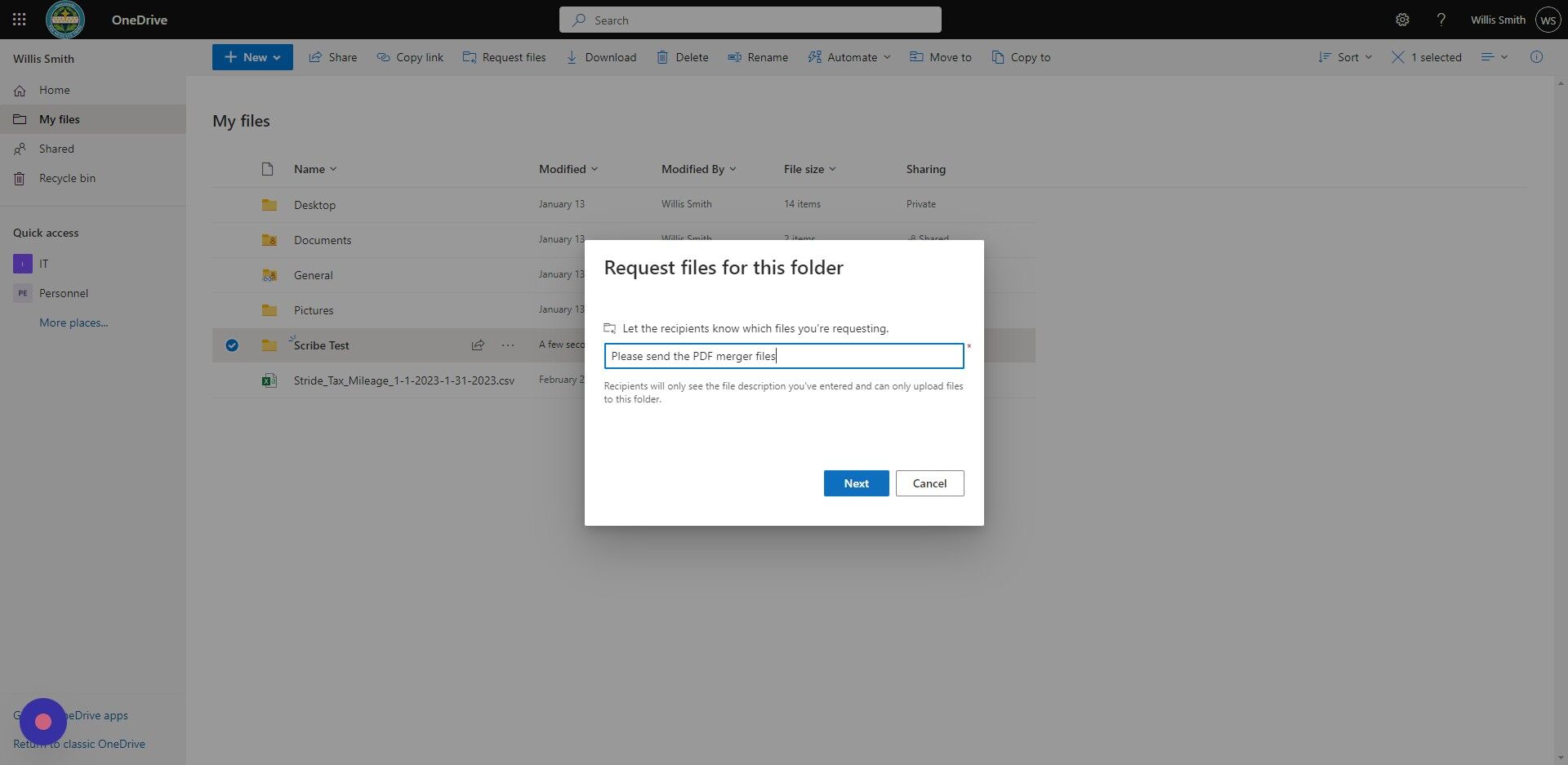
Task: Click the Delete icon in the toolbar
Action: tap(662, 56)
